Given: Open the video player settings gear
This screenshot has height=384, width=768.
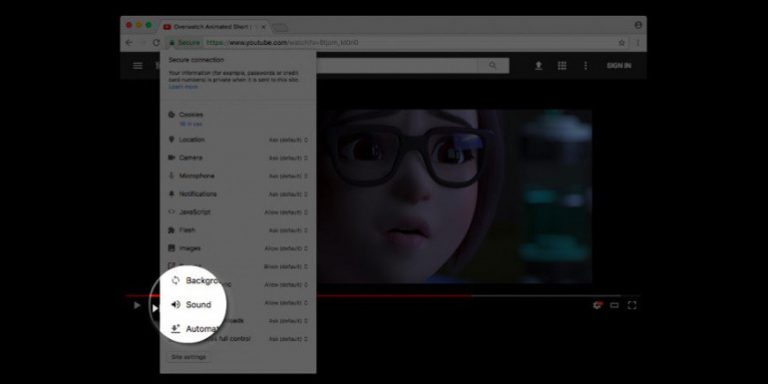Looking at the screenshot, I should (597, 305).
